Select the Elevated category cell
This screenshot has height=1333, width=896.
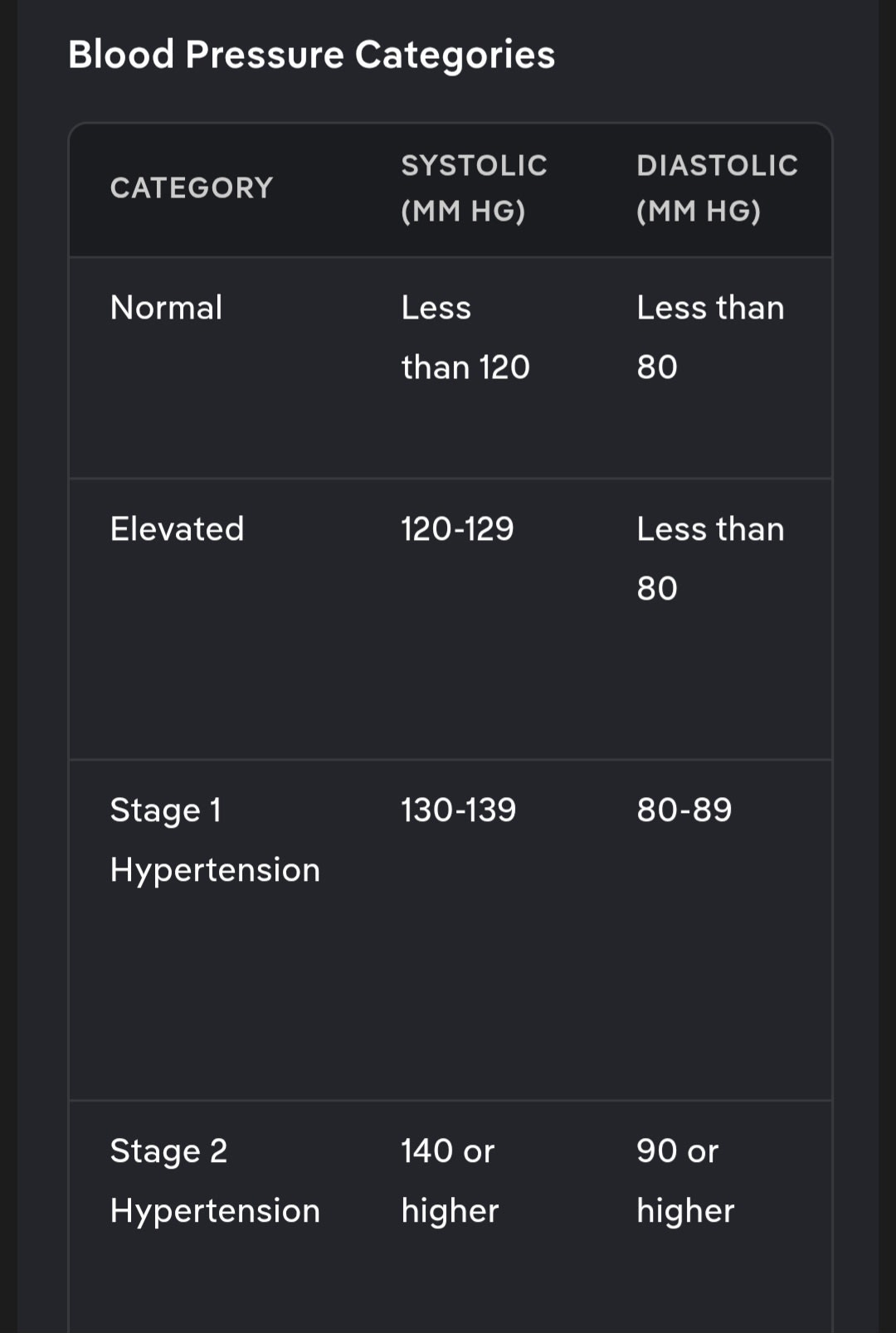178,529
